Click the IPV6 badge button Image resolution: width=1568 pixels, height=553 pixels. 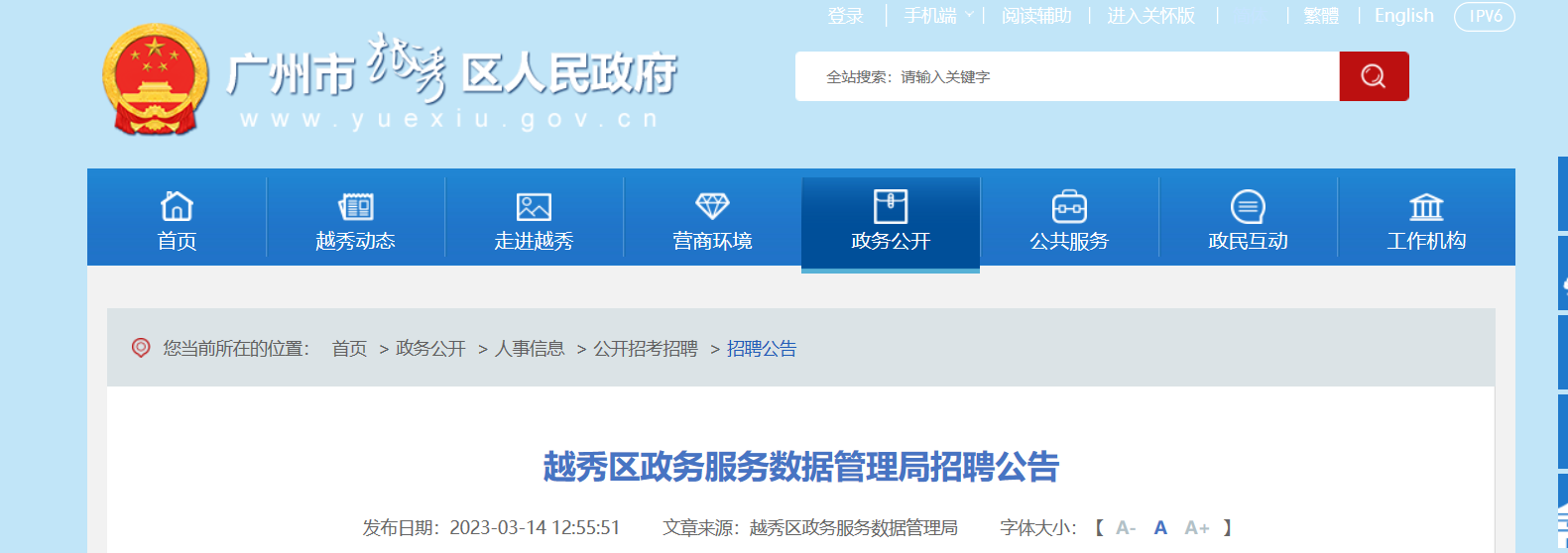click(x=1485, y=16)
